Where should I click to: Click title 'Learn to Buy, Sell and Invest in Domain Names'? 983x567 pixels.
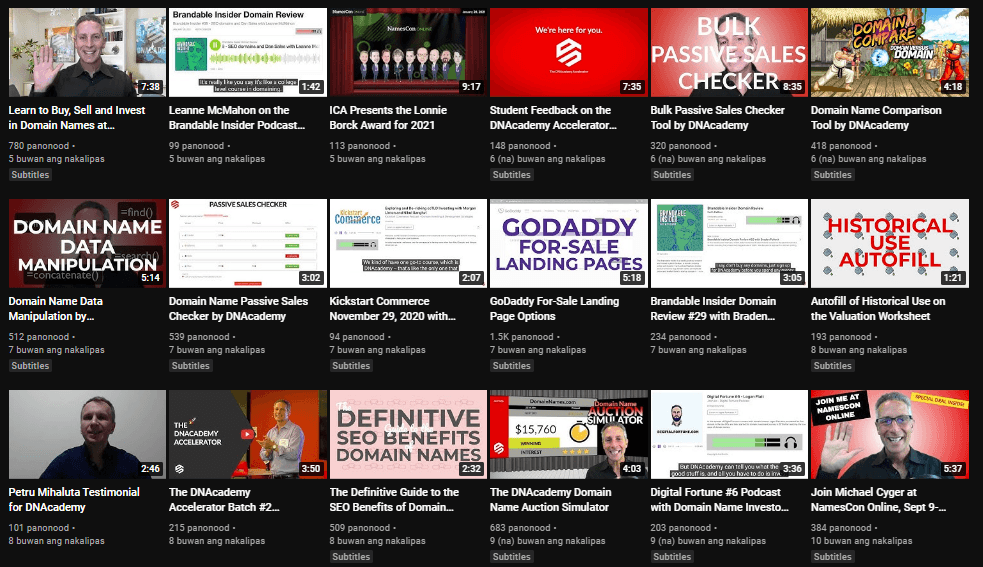click(x=76, y=117)
